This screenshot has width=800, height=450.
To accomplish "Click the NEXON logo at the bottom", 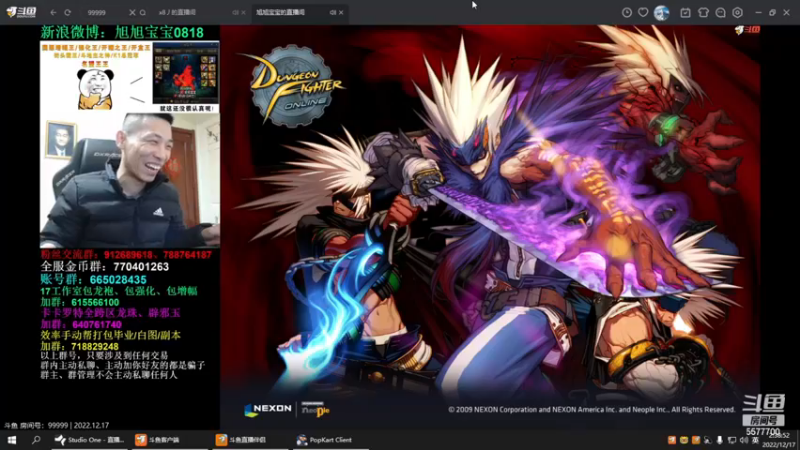I will click(268, 409).
